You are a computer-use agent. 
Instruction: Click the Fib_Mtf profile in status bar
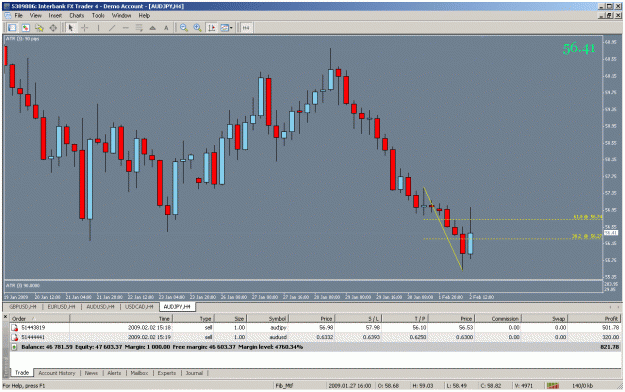(x=284, y=386)
